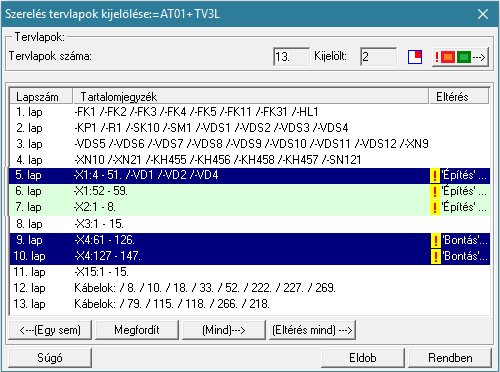The width and height of the screenshot is (500, 372).
Task: Click the blue square icon with red corner
Action: [x=415, y=57]
